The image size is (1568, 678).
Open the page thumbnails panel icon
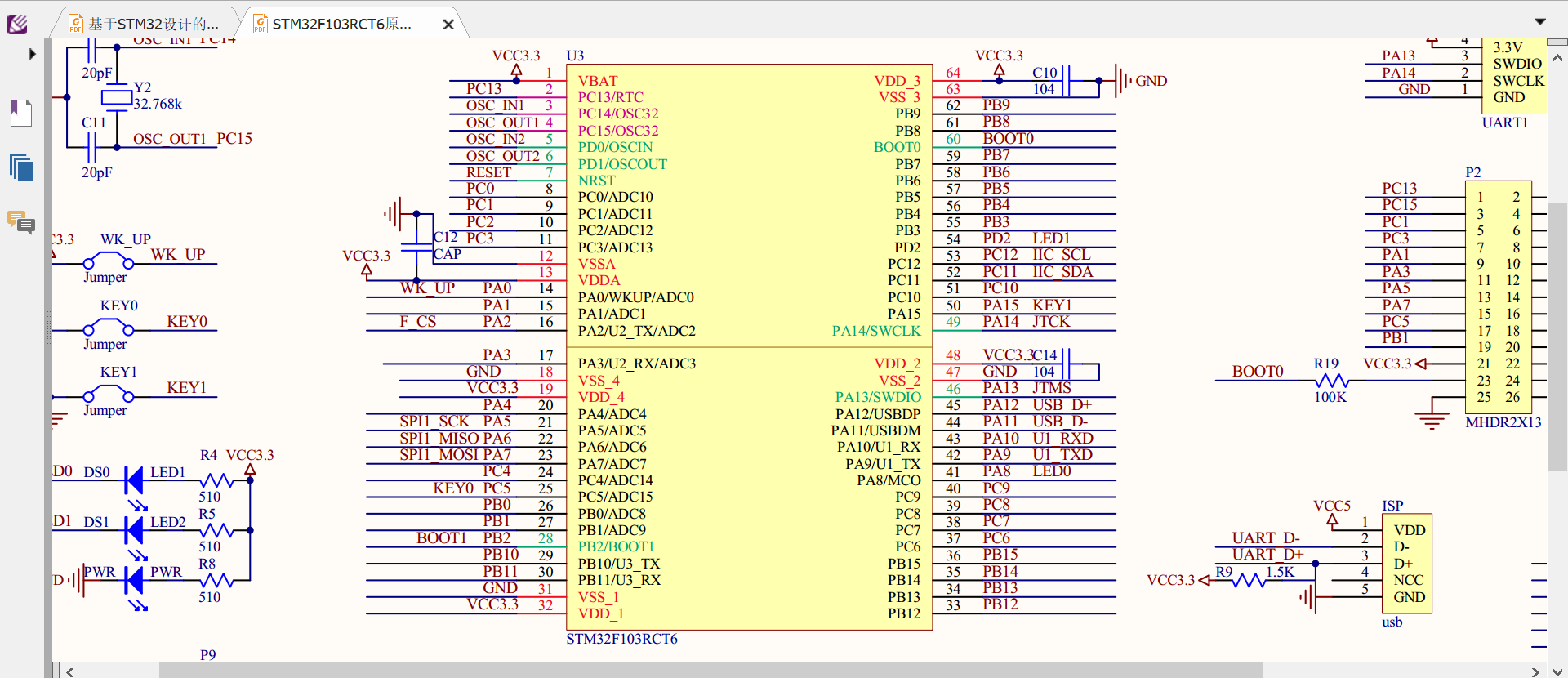(x=21, y=167)
